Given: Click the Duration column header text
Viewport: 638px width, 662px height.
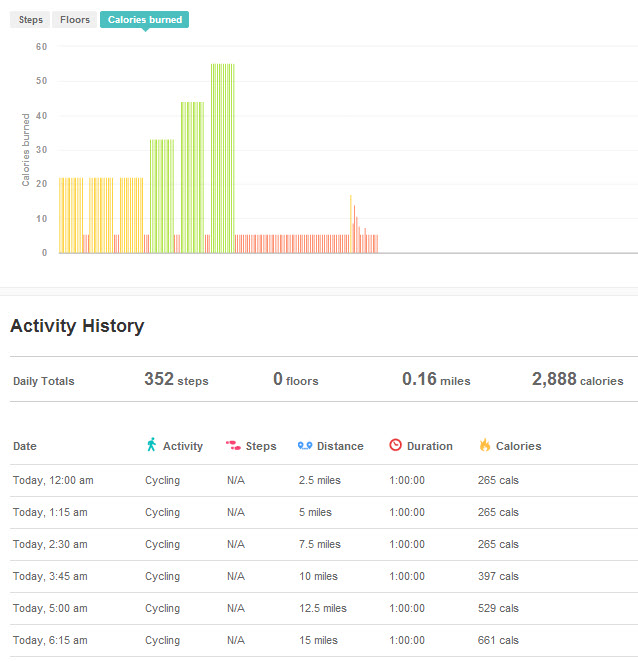Looking at the screenshot, I should tap(430, 446).
